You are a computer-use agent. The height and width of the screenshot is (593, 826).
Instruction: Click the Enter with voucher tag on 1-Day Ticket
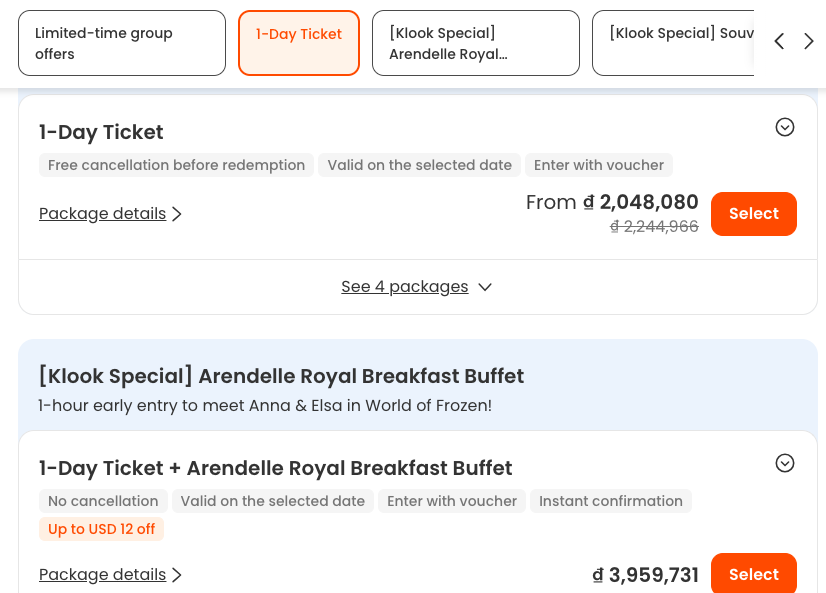click(599, 165)
